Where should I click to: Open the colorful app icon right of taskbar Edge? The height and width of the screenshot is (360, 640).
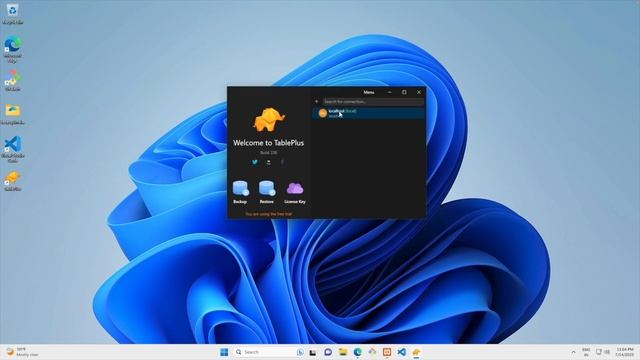pyautogui.click(x=372, y=352)
